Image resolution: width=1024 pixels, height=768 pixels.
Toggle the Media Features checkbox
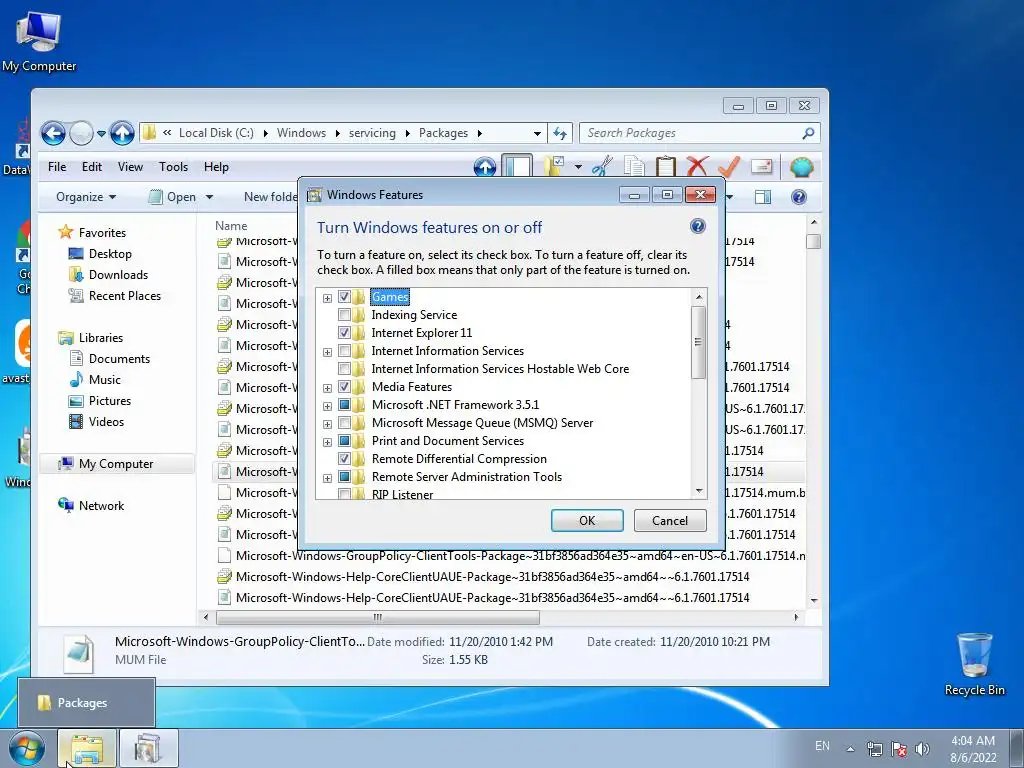[344, 387]
